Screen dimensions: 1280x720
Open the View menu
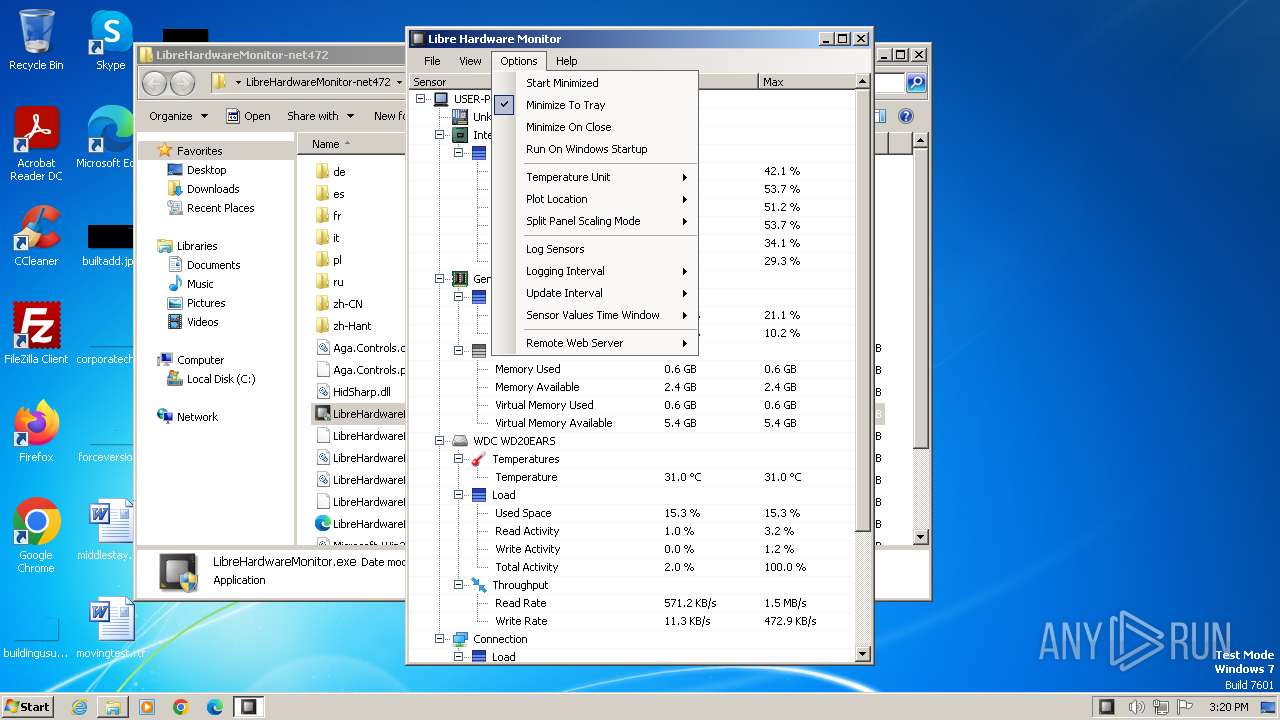(470, 61)
